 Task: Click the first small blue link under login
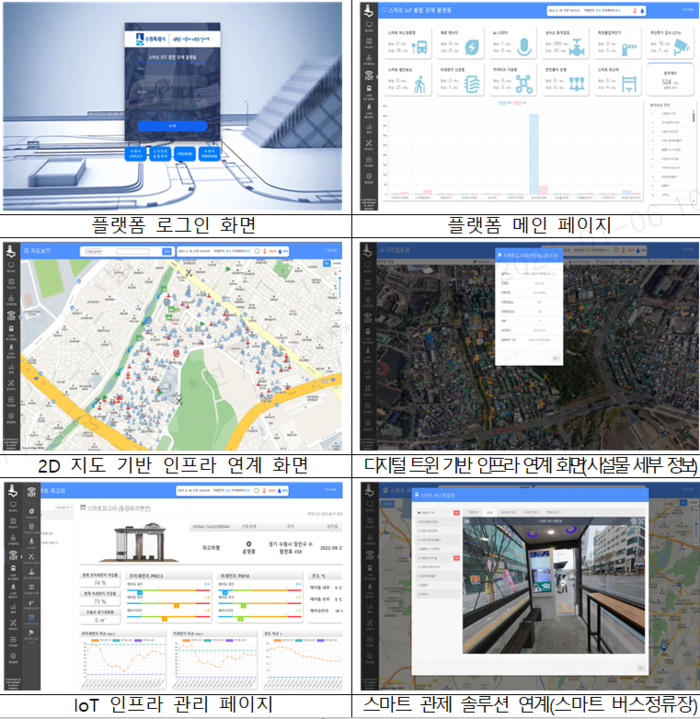point(137,154)
